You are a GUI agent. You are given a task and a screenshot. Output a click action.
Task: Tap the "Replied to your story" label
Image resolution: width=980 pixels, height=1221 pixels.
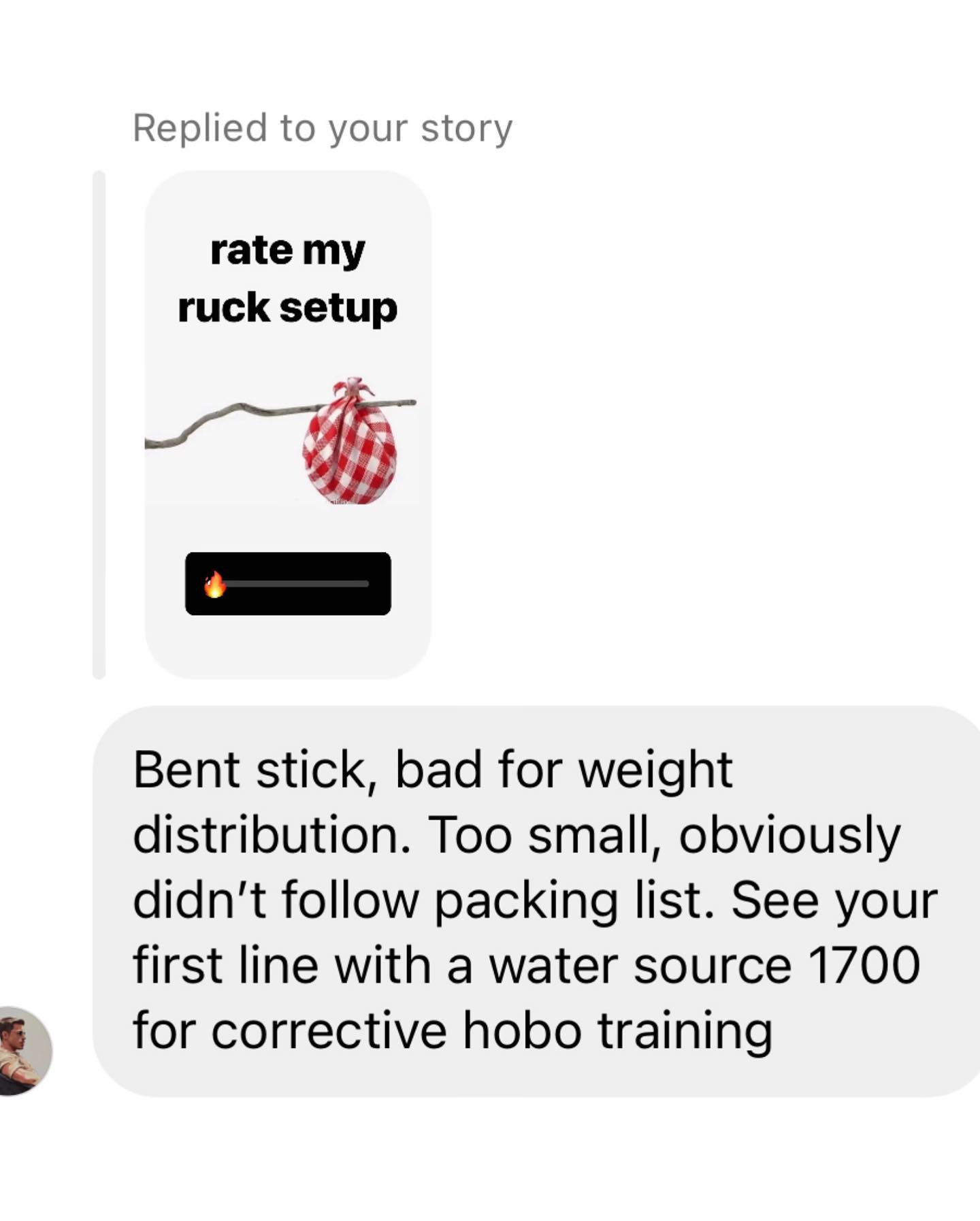pos(323,128)
